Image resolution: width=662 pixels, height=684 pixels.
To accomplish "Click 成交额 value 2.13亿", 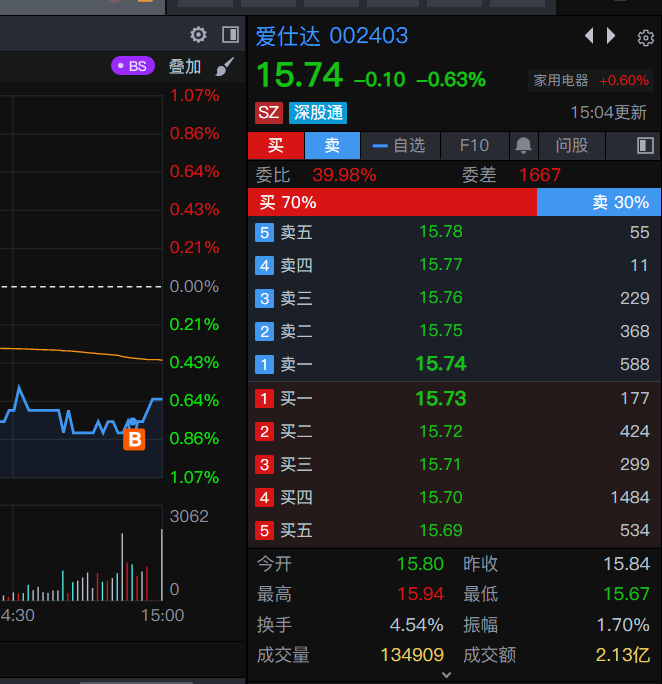I will click(x=623, y=655).
